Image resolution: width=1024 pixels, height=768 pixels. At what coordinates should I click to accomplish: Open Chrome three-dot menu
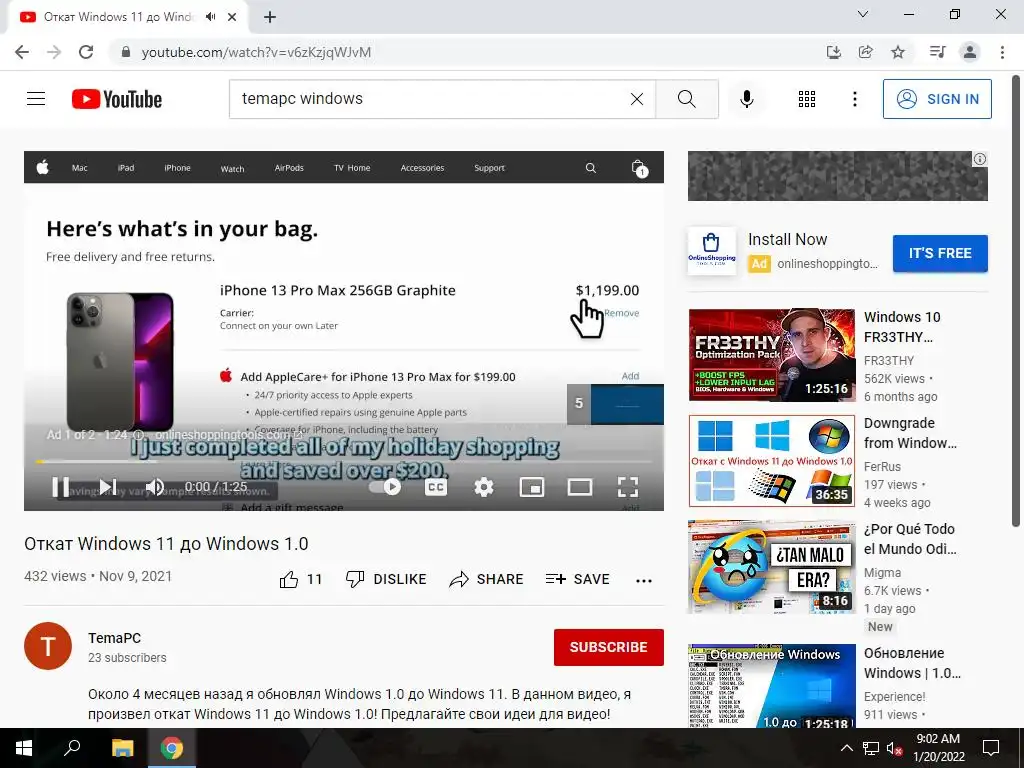[x=1002, y=52]
